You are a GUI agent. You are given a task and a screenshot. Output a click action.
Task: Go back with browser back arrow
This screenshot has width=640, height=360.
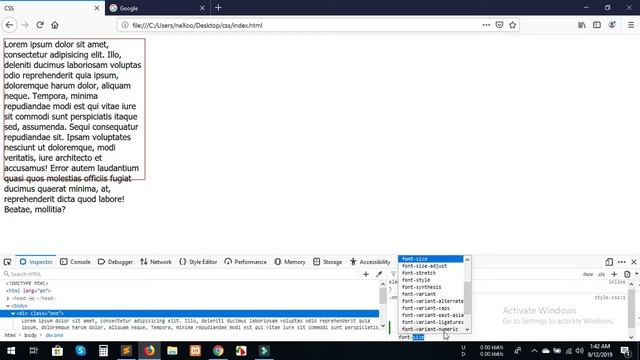(x=9, y=25)
